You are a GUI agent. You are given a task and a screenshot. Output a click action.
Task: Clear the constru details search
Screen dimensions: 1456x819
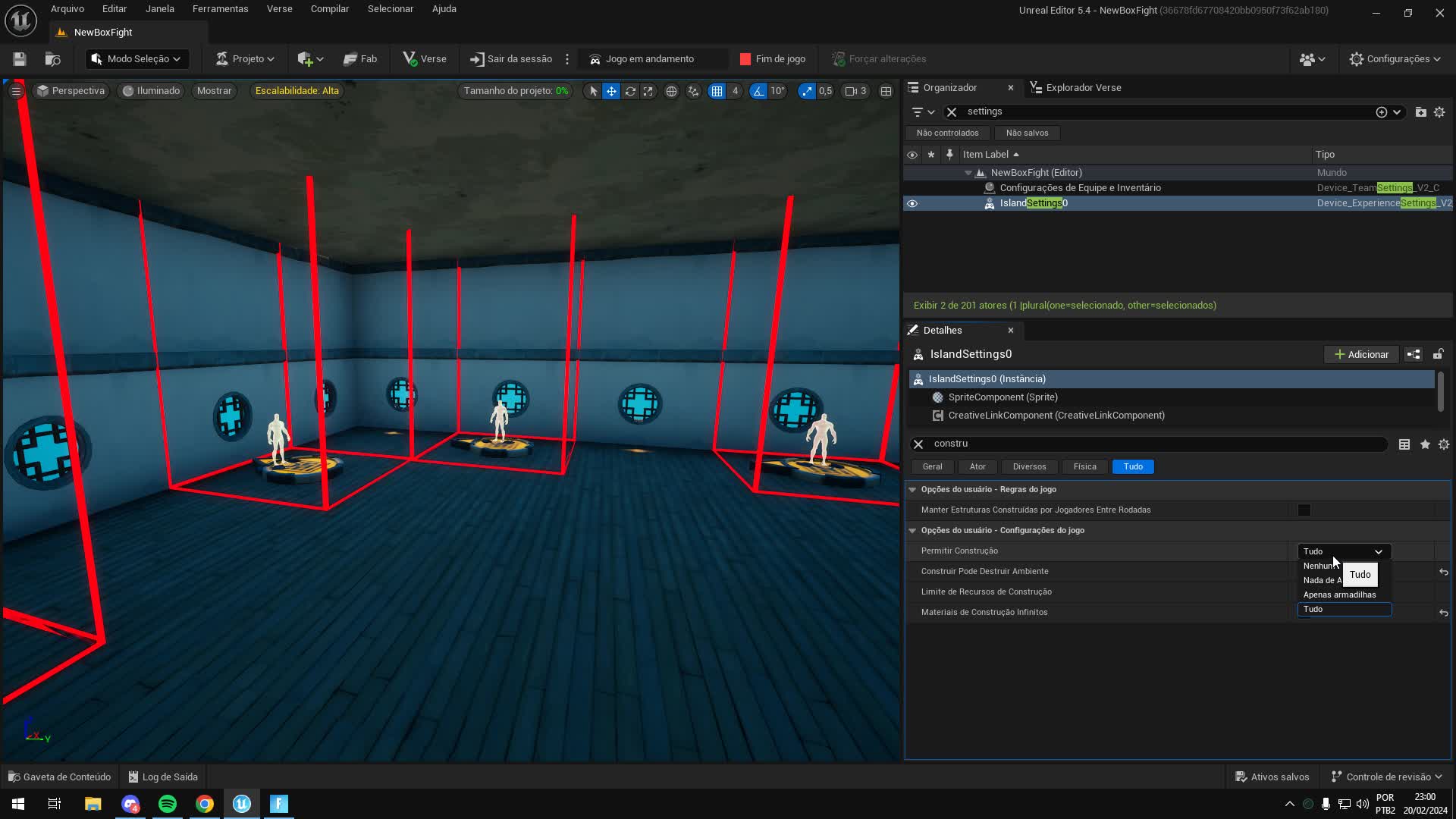(x=918, y=444)
